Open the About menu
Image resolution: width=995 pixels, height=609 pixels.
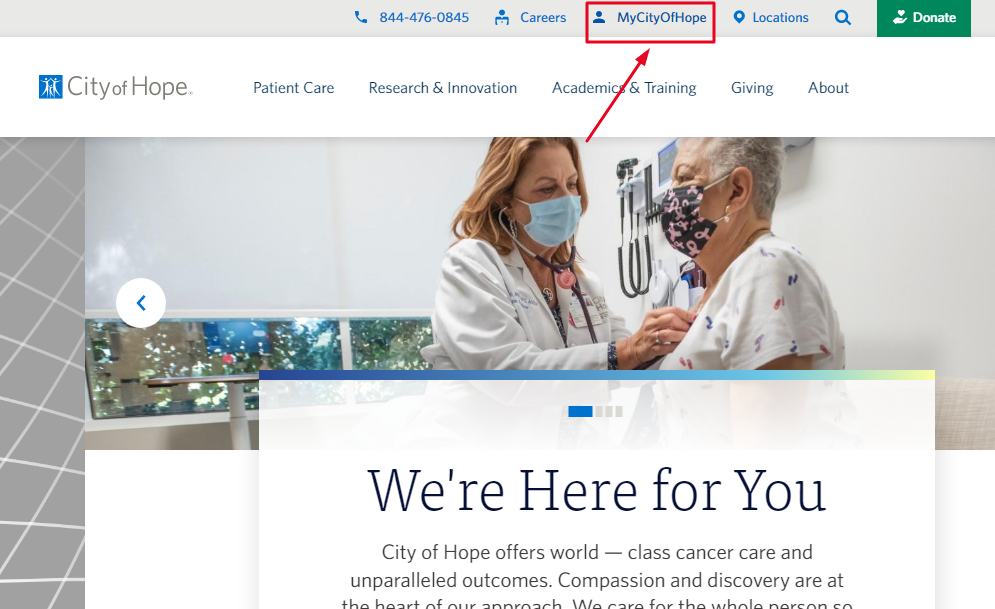click(828, 88)
